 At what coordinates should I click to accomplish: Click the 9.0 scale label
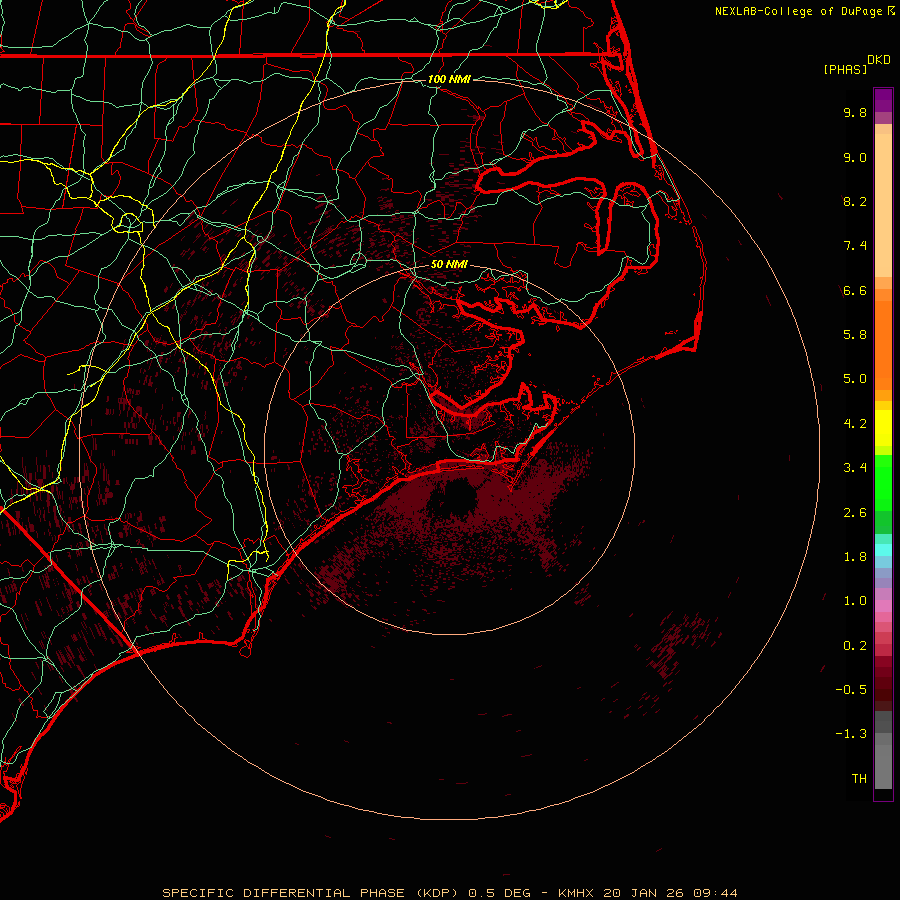tap(855, 157)
